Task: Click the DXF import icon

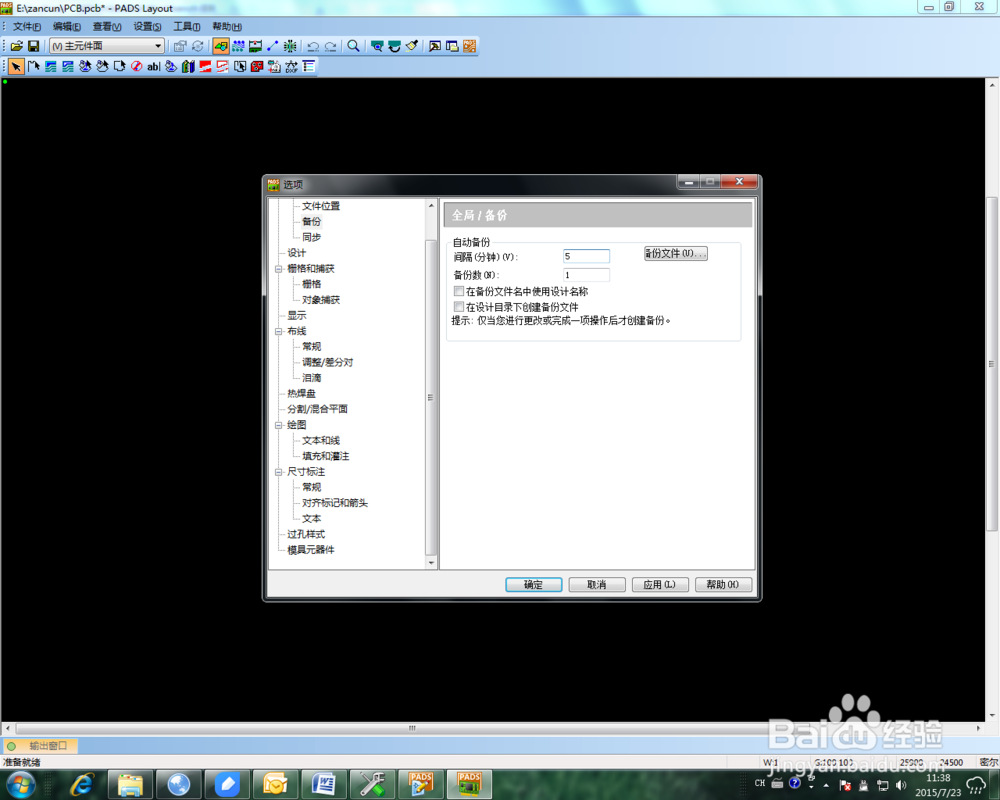Action: pos(291,66)
